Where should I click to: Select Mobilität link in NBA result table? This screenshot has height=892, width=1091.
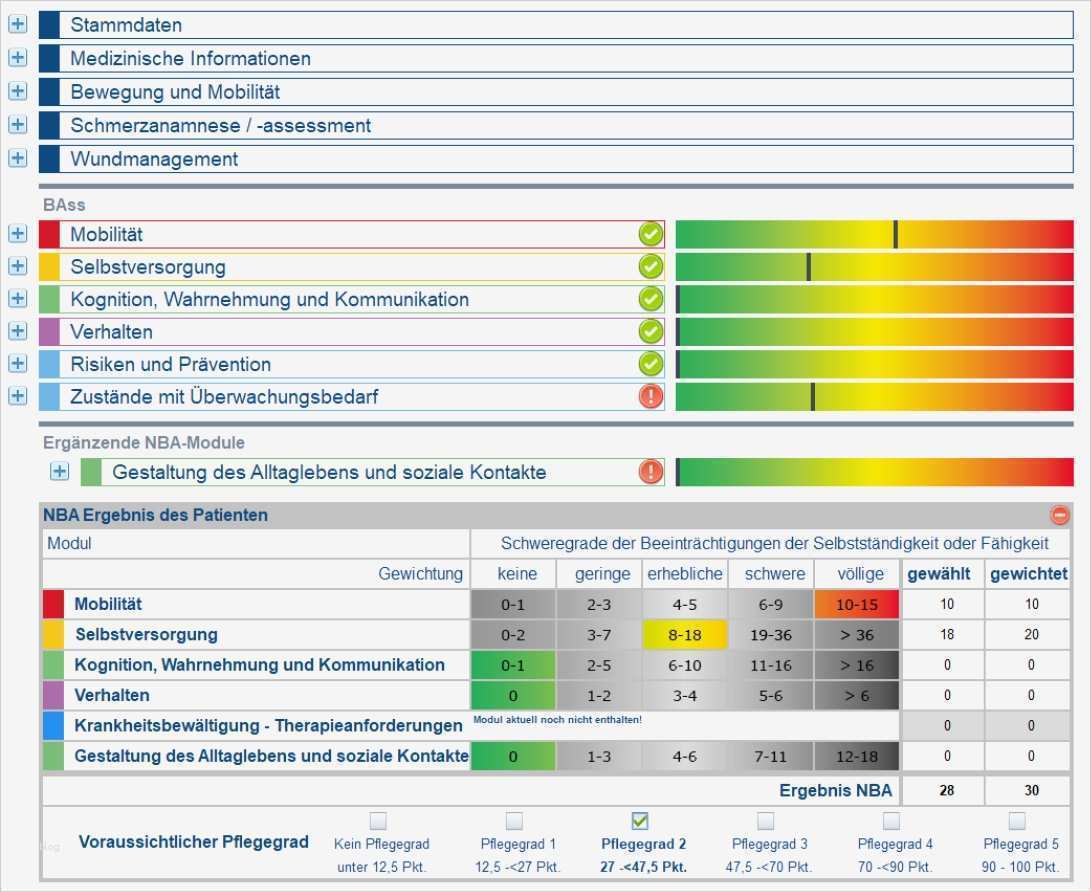pyautogui.click(x=108, y=604)
